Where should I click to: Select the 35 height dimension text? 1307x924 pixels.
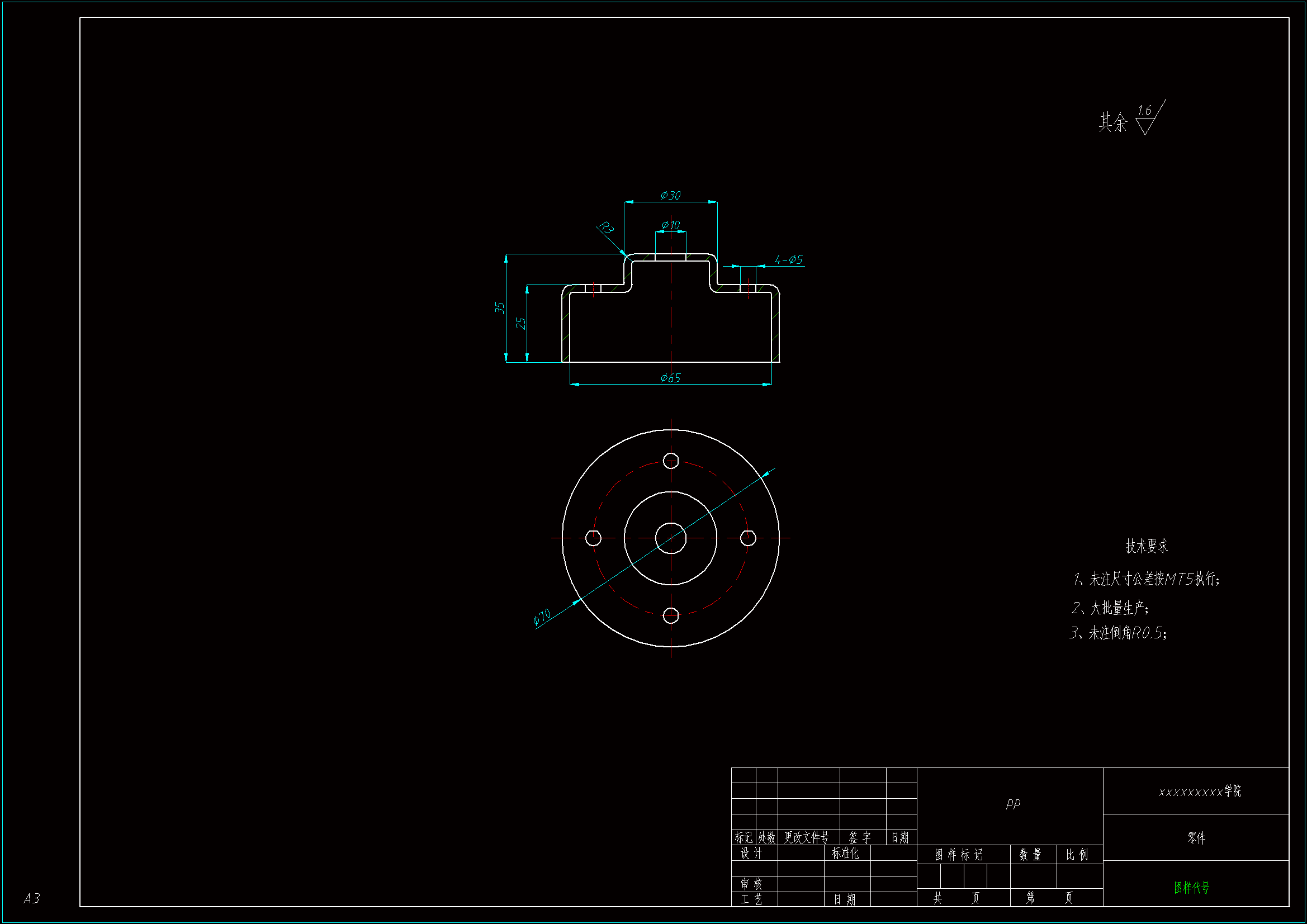499,308
